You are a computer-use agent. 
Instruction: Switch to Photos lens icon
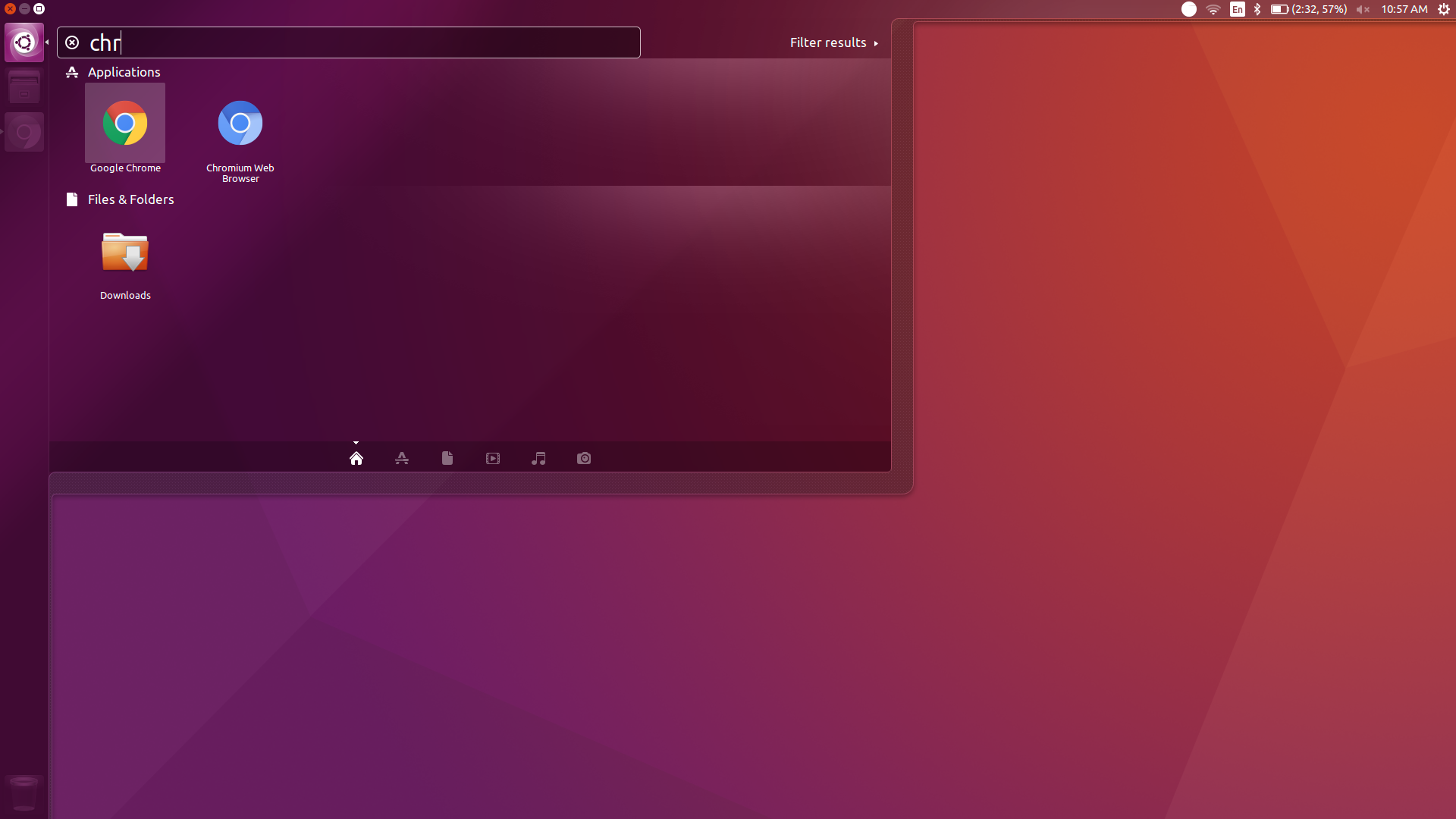[x=584, y=458]
